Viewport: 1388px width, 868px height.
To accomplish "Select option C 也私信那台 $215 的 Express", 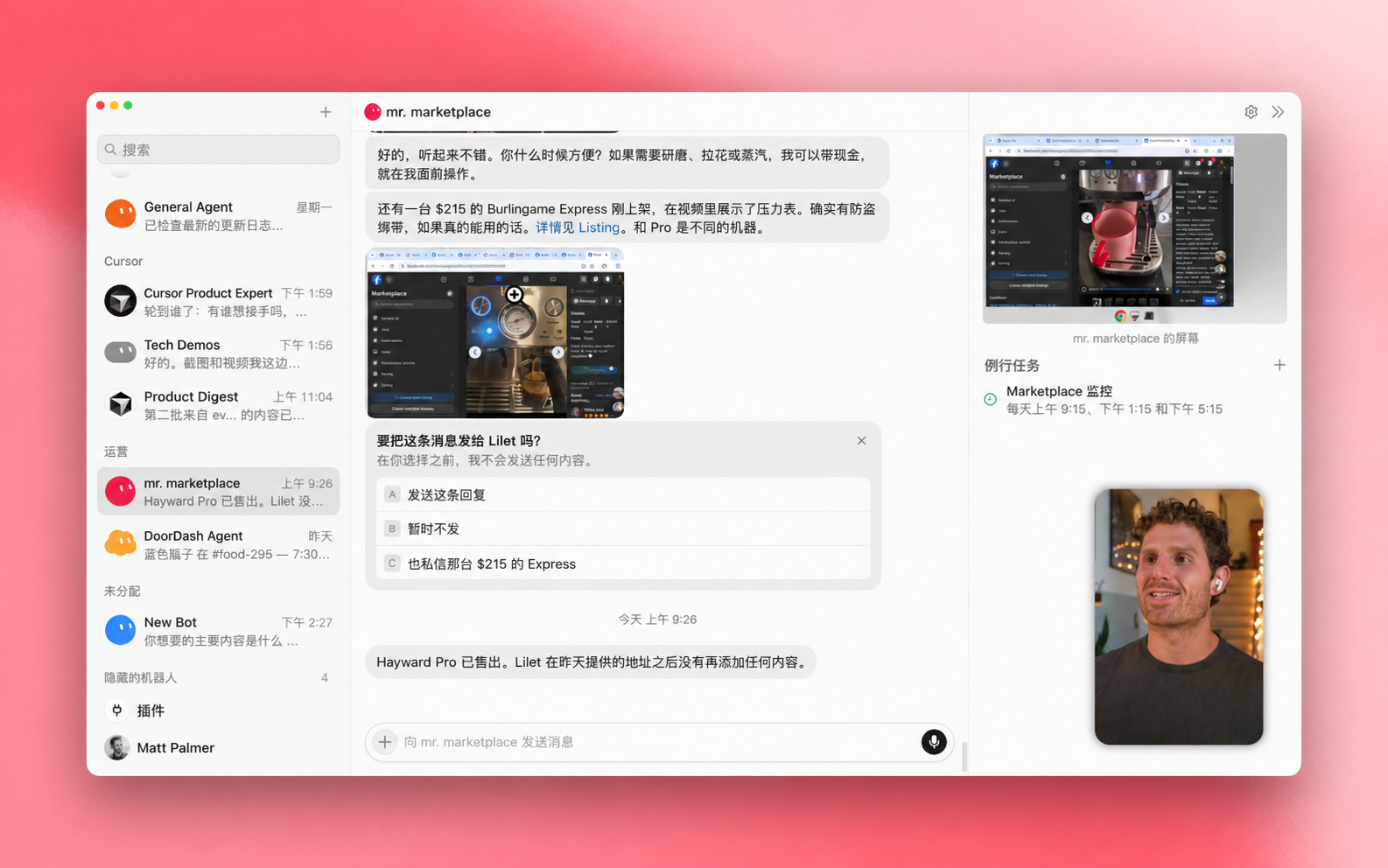I will click(623, 563).
